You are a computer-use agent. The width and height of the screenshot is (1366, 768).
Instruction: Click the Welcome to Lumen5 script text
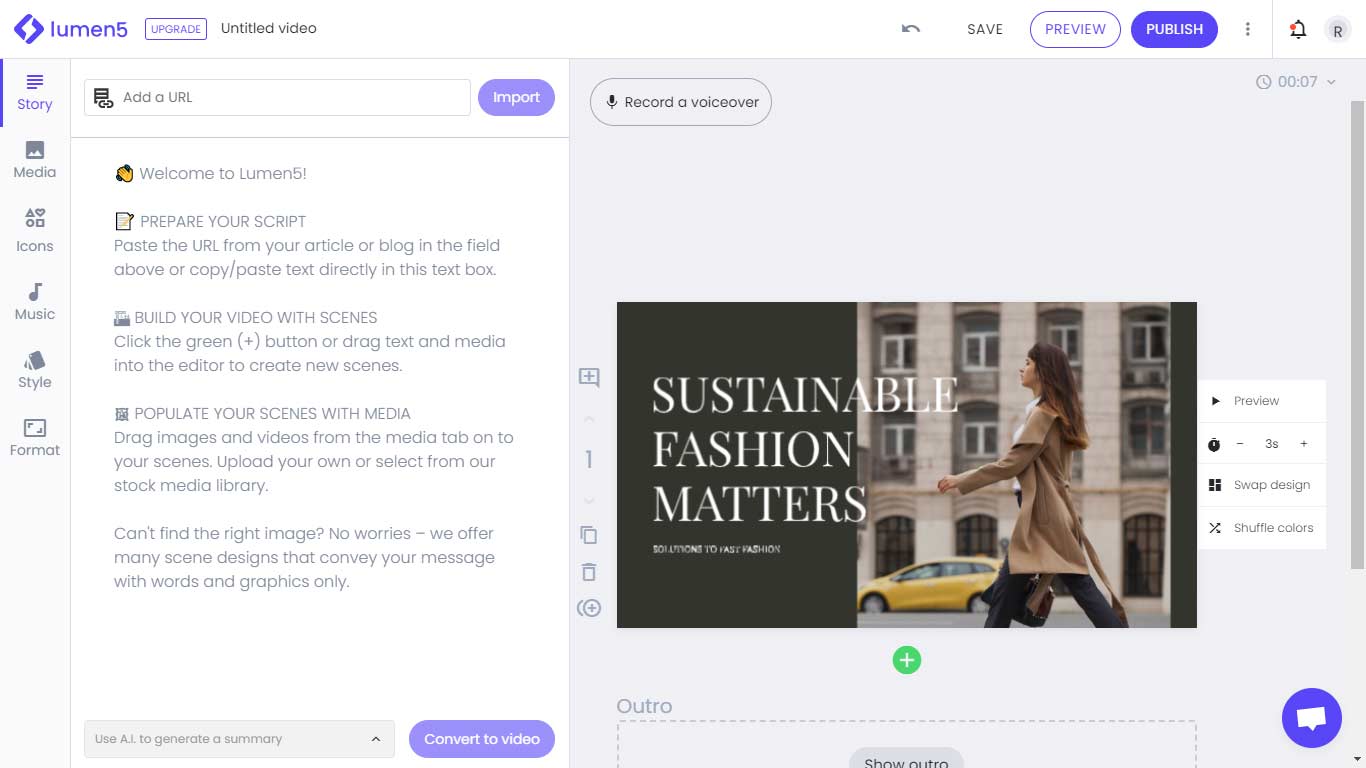coord(211,173)
